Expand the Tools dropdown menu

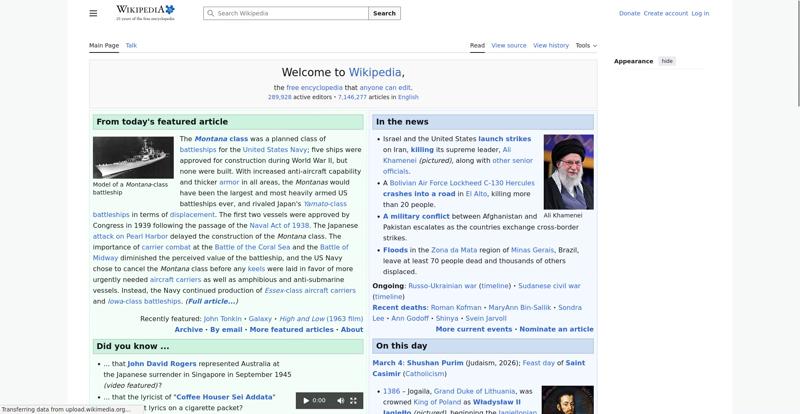click(584, 45)
